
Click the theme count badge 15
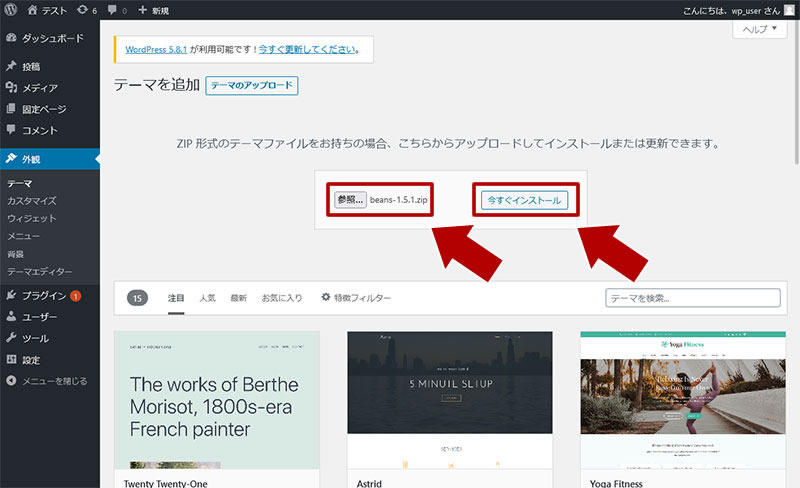click(x=137, y=298)
